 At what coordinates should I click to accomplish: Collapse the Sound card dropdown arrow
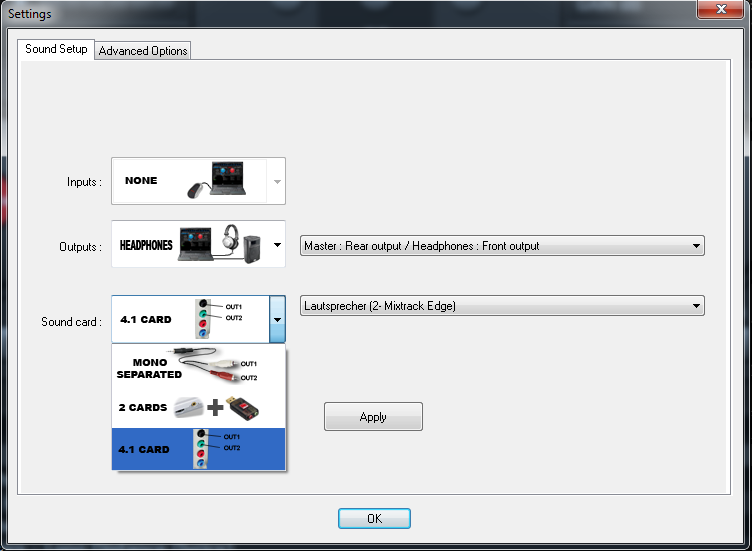[277, 319]
